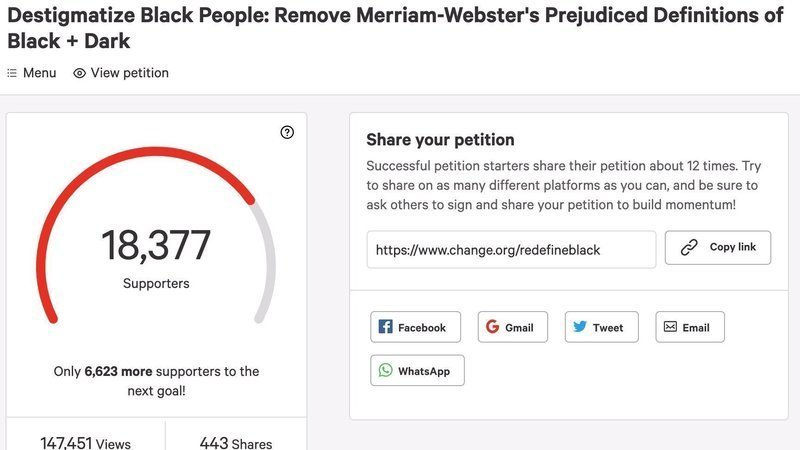This screenshot has width=800, height=450.
Task: Click the eye icon beside View petition
Action: [80, 73]
